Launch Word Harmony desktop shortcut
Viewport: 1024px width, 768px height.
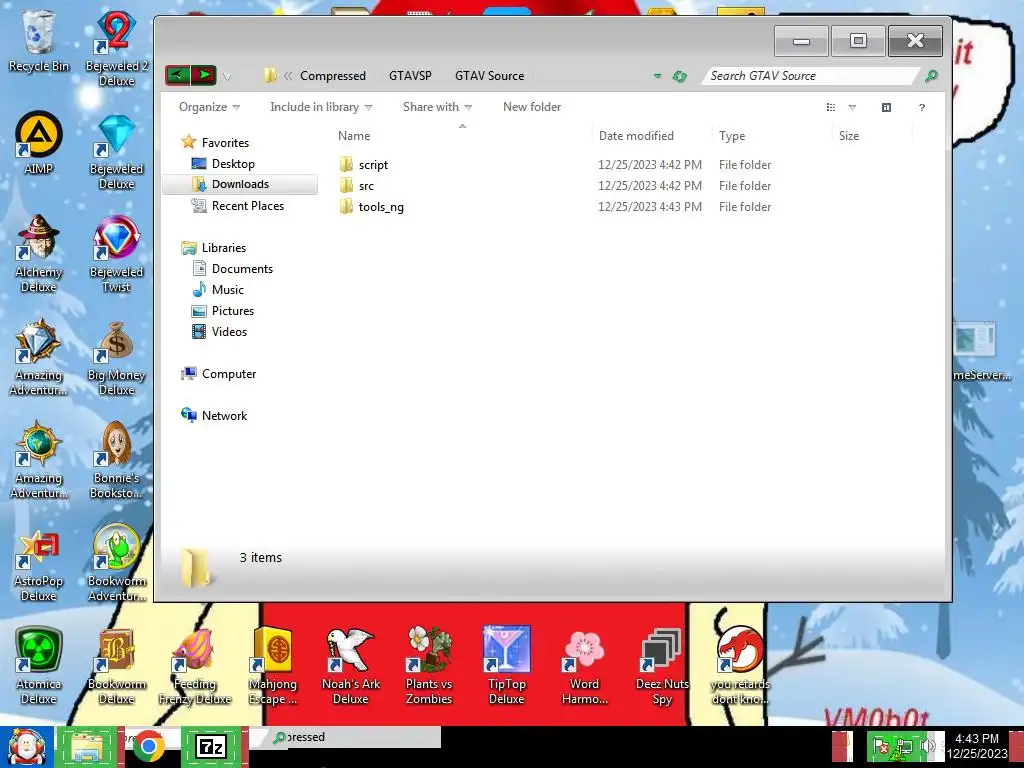coord(584,666)
